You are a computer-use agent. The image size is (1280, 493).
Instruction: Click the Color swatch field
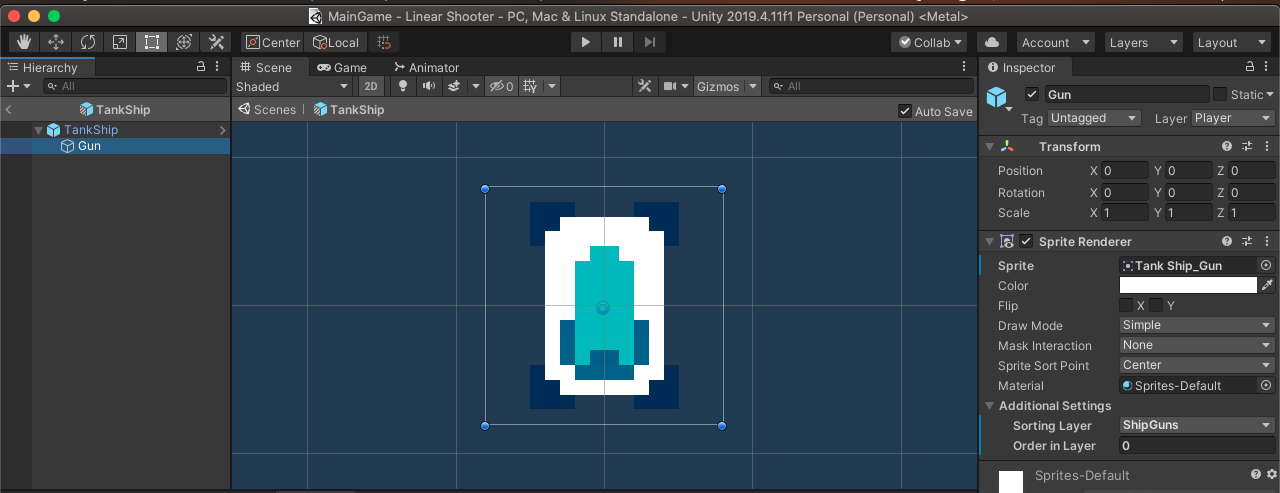click(1188, 285)
